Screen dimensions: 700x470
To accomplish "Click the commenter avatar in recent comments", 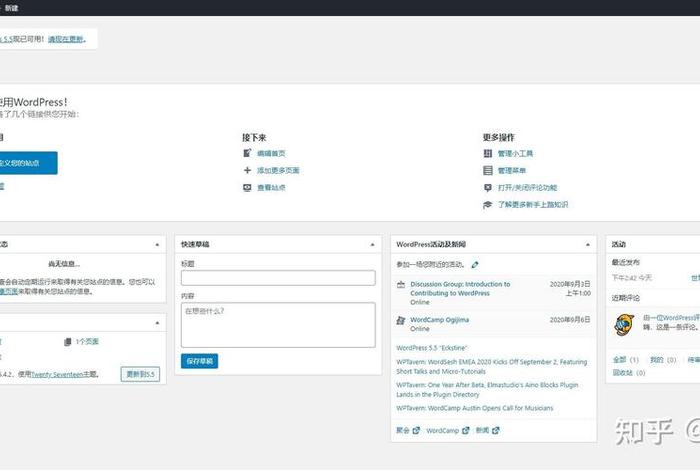I will [x=624, y=325].
